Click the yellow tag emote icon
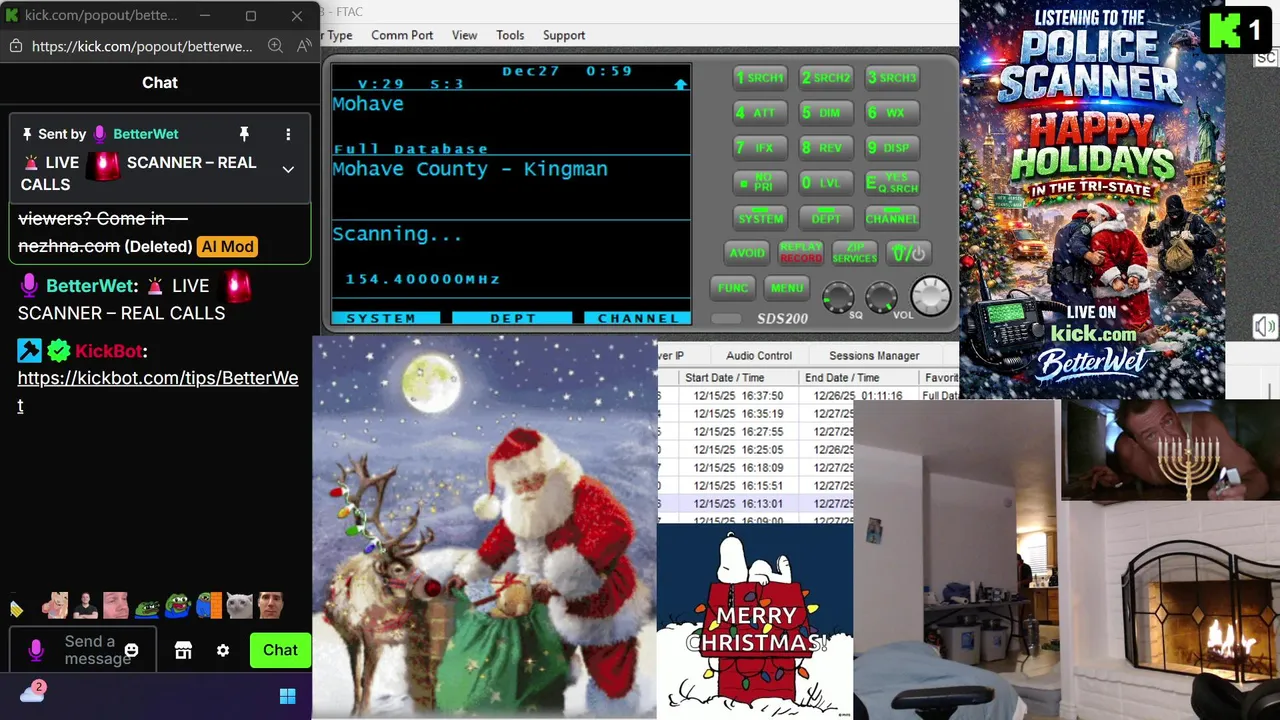Image resolution: width=1280 pixels, height=720 pixels. [17, 607]
